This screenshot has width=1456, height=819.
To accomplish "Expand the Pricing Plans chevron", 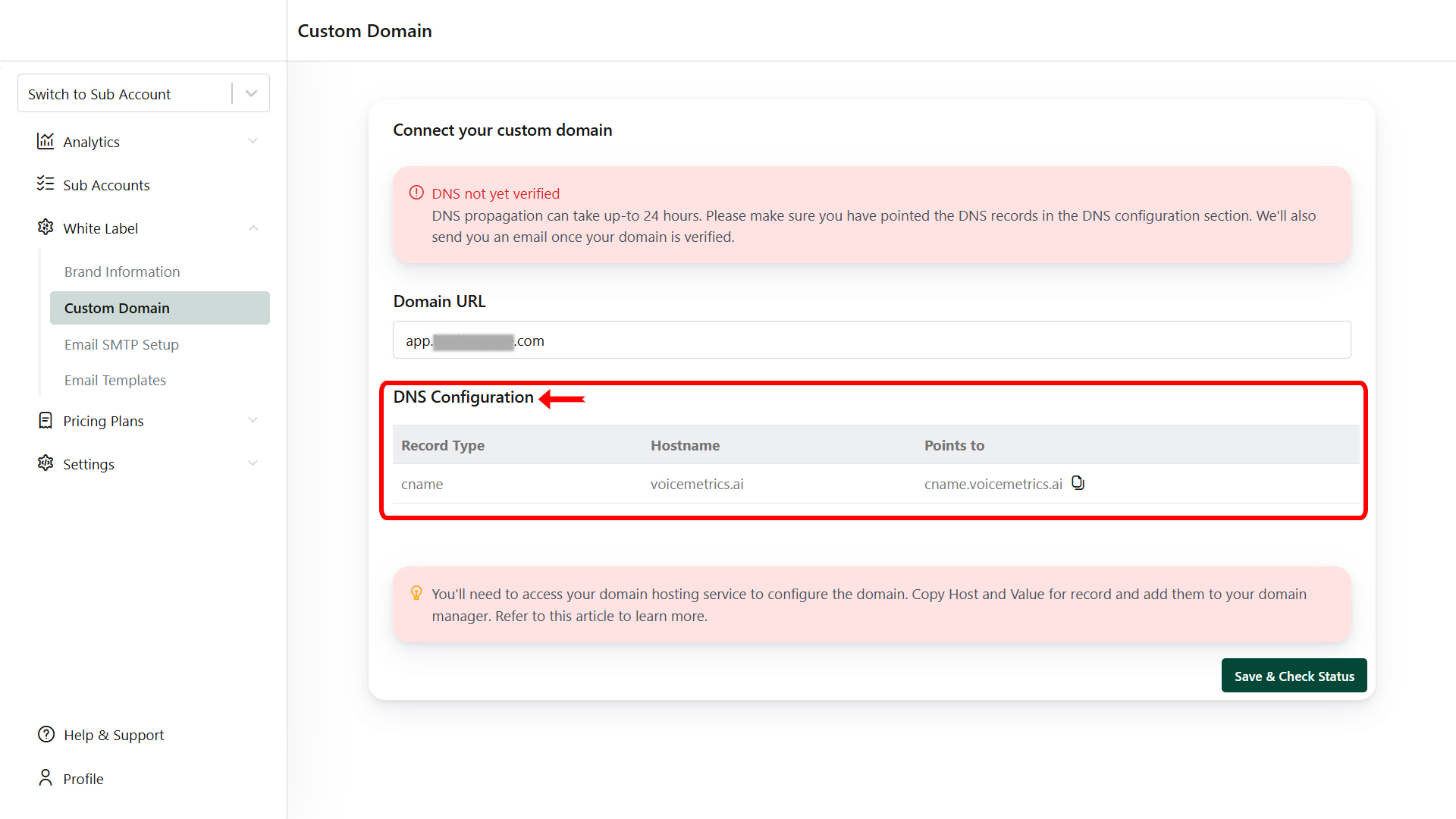I will tap(253, 420).
